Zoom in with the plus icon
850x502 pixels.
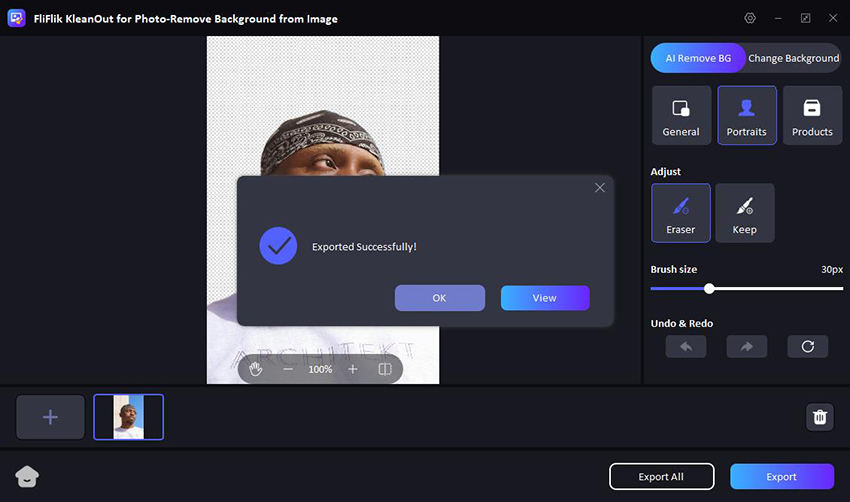pos(352,369)
